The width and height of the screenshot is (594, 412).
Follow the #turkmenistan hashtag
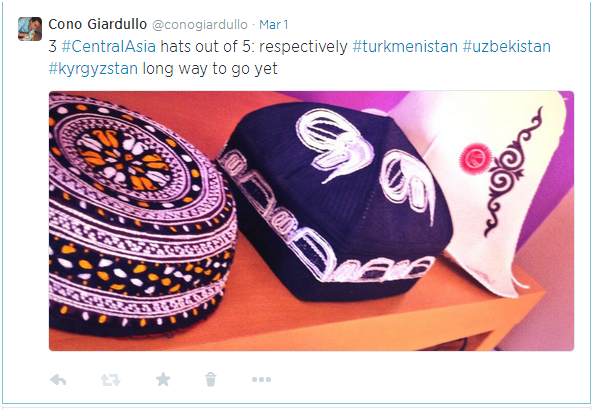click(405, 47)
